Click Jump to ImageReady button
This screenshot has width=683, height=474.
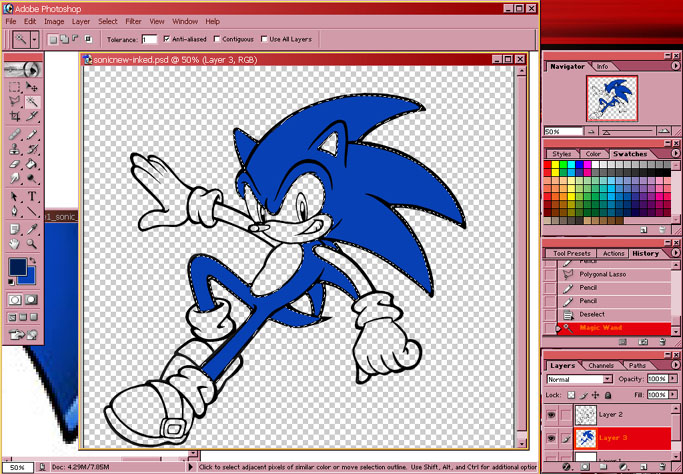(23, 335)
